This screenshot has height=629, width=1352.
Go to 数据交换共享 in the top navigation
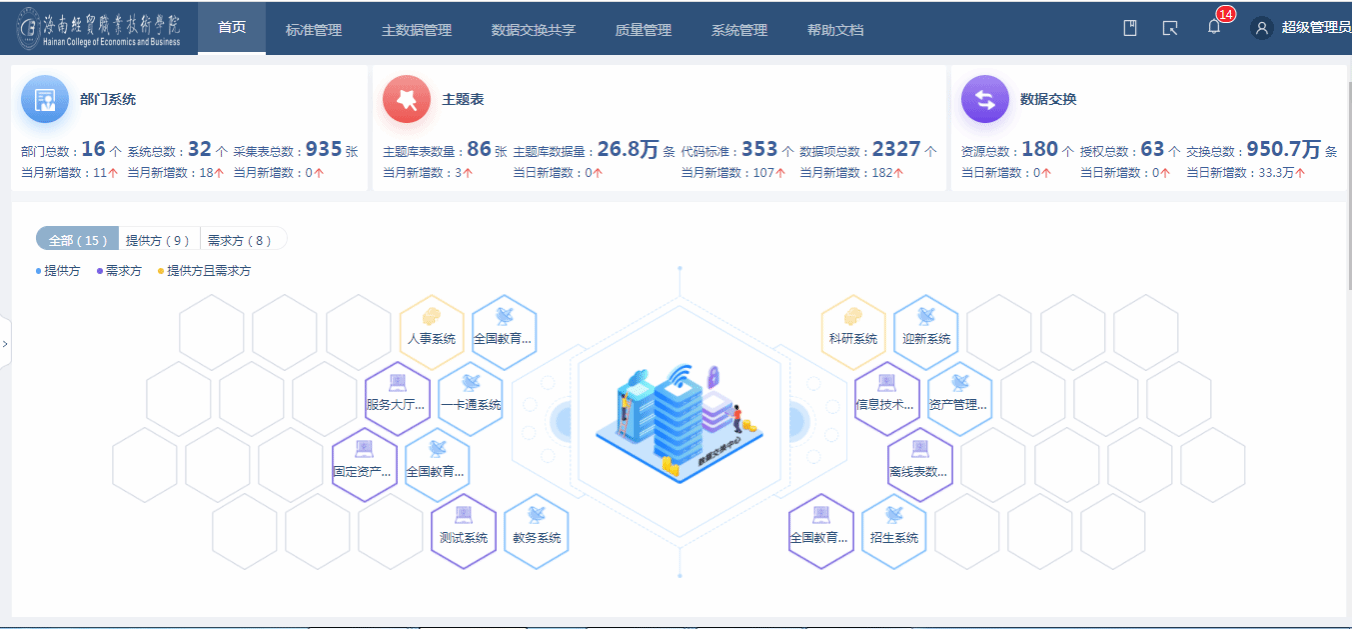pyautogui.click(x=533, y=30)
